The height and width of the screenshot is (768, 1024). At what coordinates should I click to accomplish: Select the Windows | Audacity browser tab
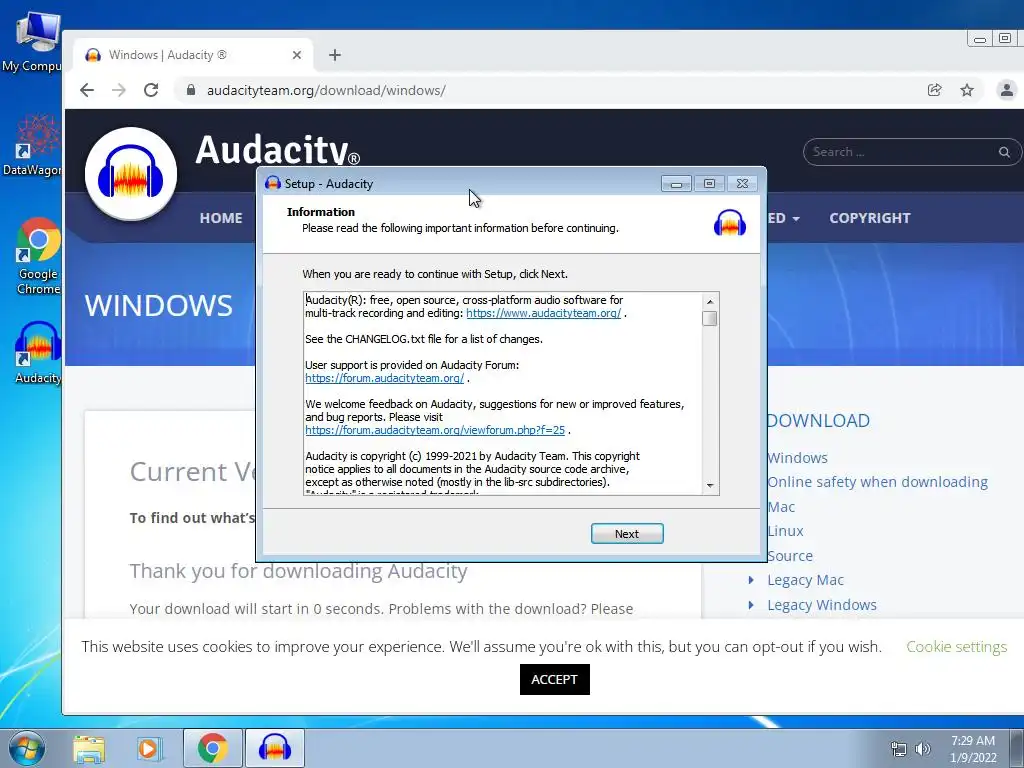tap(193, 55)
